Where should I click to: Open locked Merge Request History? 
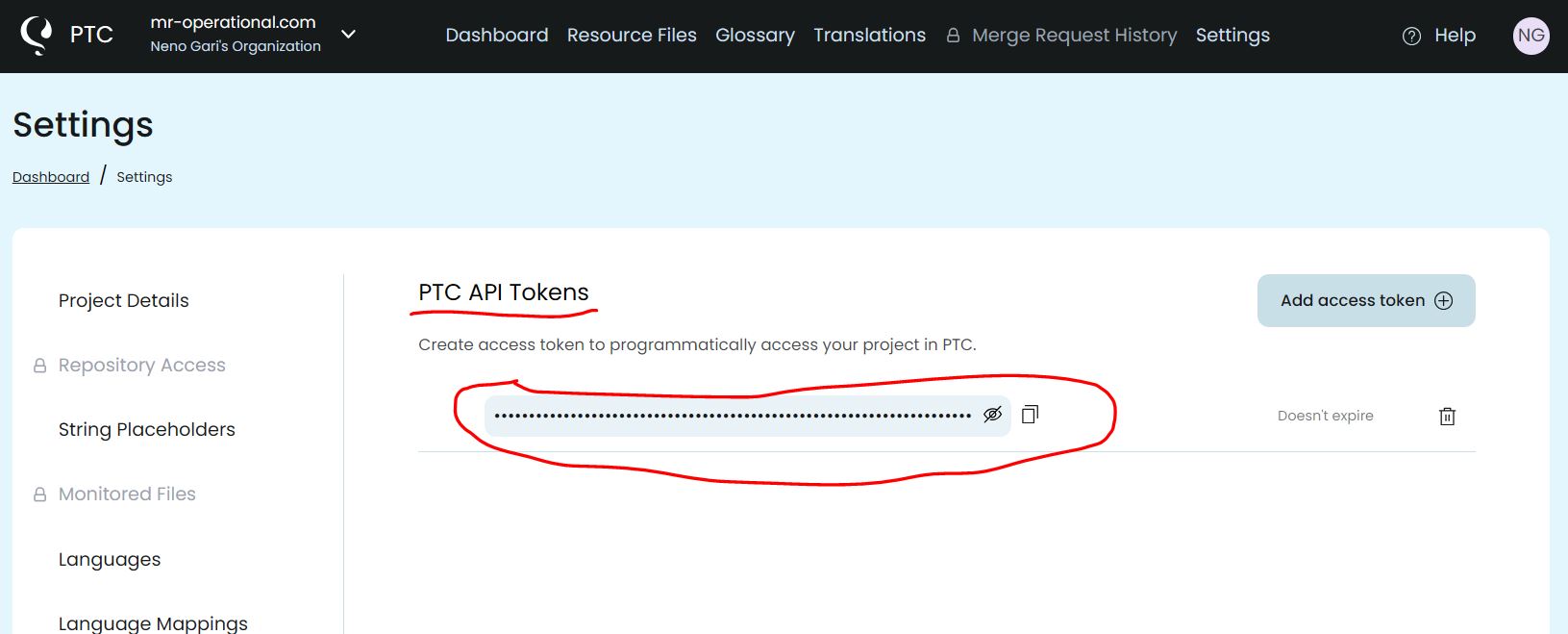tap(1061, 36)
